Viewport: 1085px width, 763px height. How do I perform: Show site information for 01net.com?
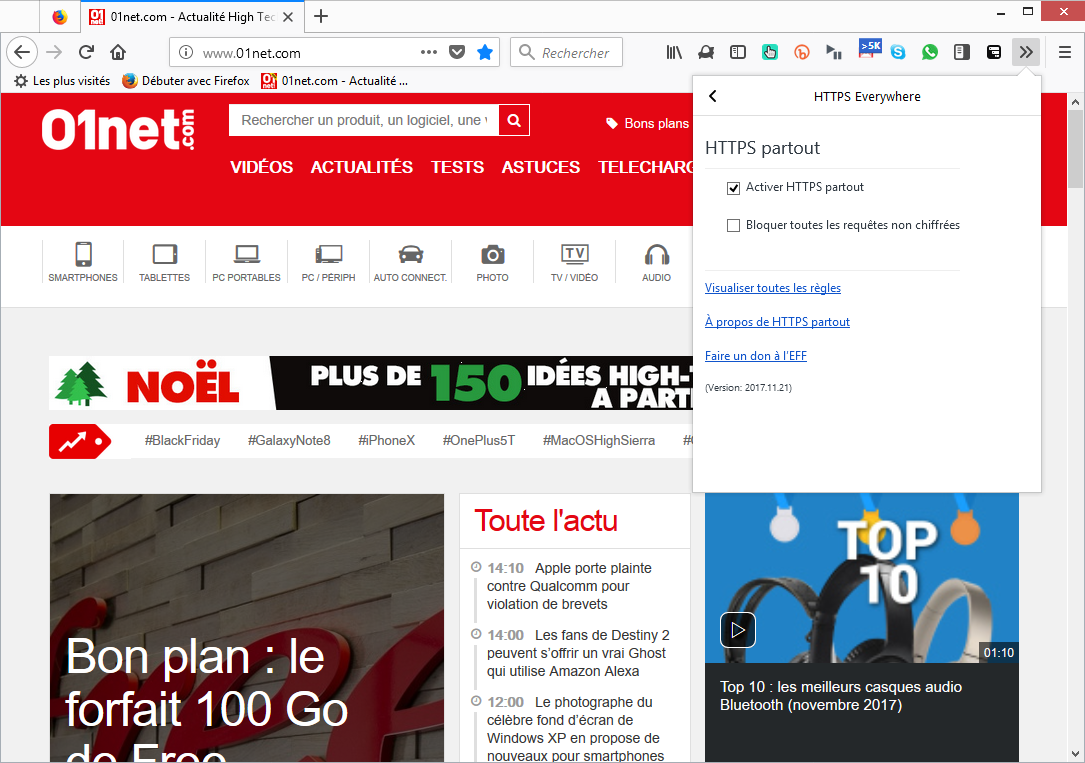tap(185, 53)
